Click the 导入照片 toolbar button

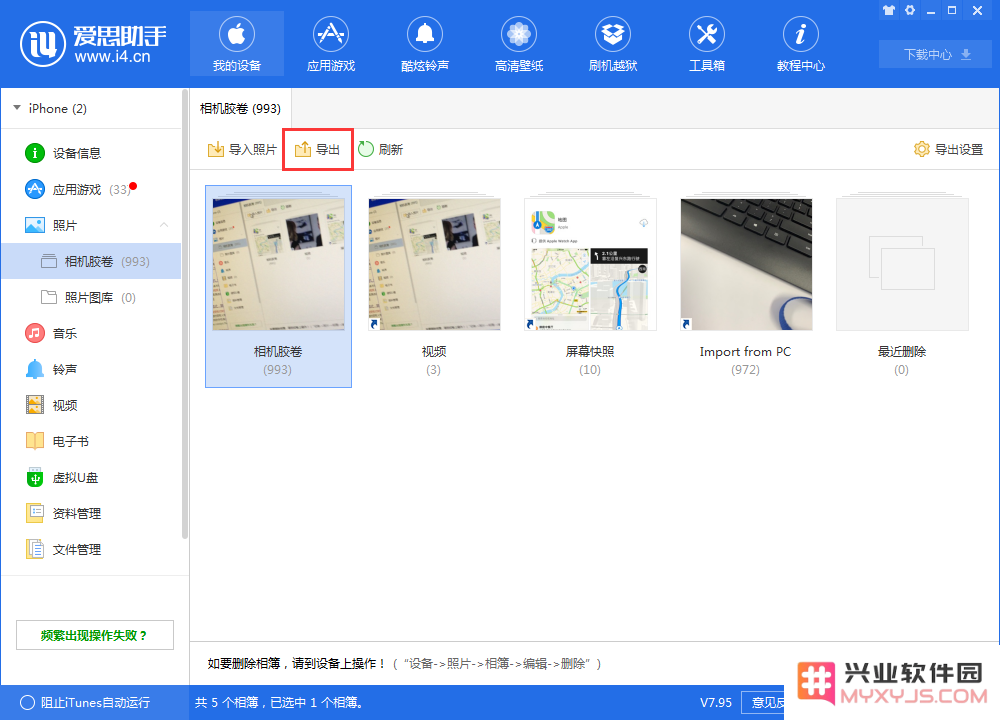click(x=242, y=149)
